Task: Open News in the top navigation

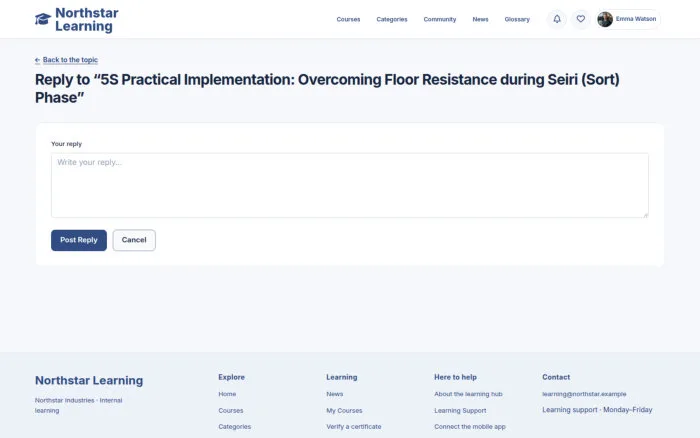Action: coord(480,19)
